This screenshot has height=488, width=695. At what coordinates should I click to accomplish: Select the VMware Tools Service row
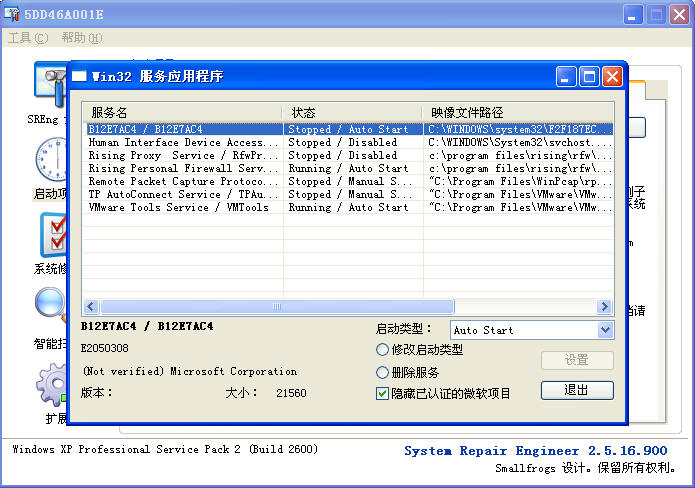tap(348, 207)
